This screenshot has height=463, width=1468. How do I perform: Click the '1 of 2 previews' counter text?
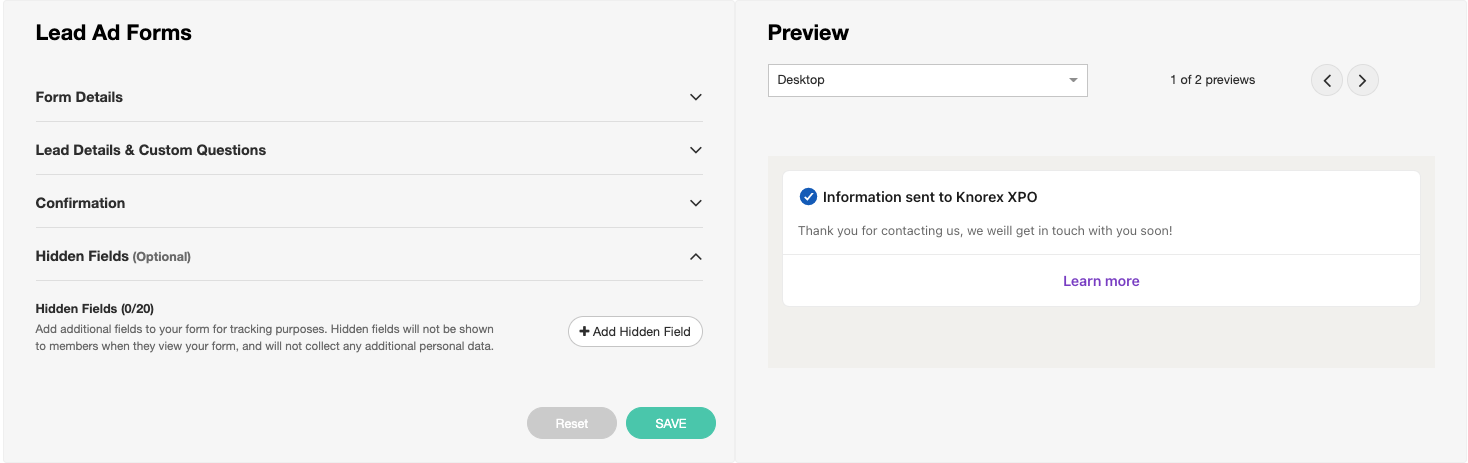pos(1212,80)
